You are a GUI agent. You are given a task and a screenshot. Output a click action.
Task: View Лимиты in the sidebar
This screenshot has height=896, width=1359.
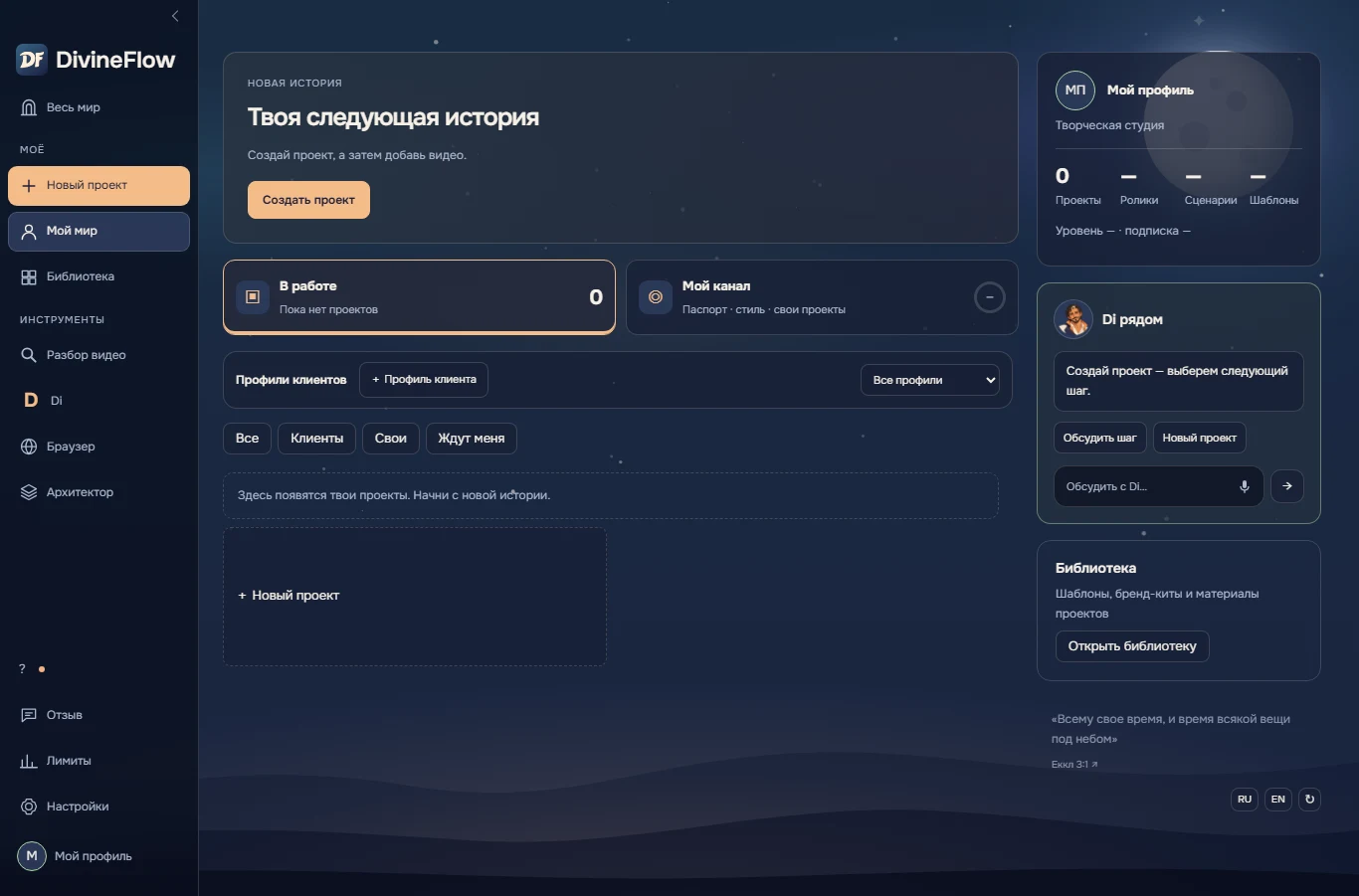98,761
